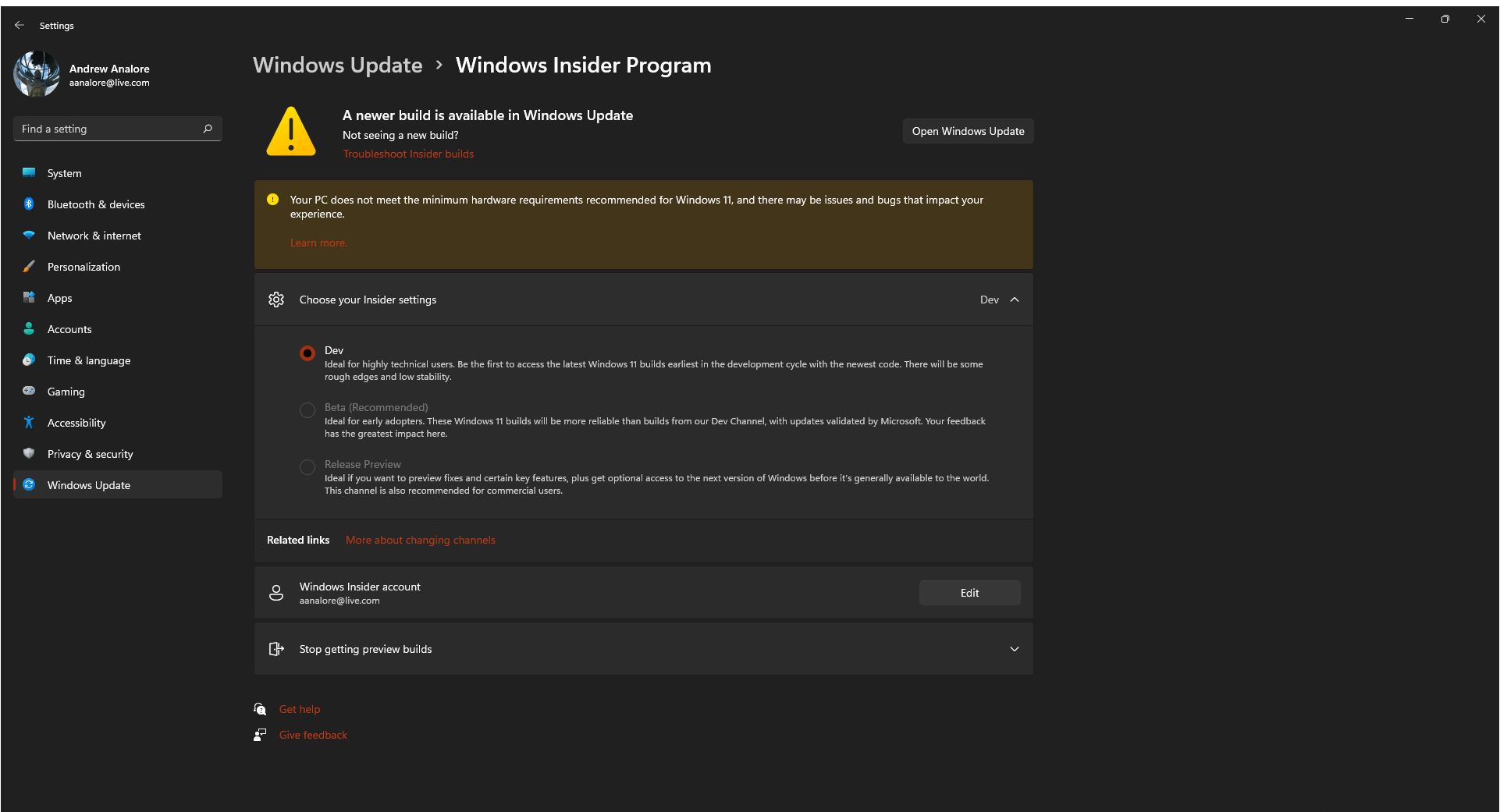Click the search magnifier icon
This screenshot has height=812, width=1500.
pyautogui.click(x=208, y=129)
